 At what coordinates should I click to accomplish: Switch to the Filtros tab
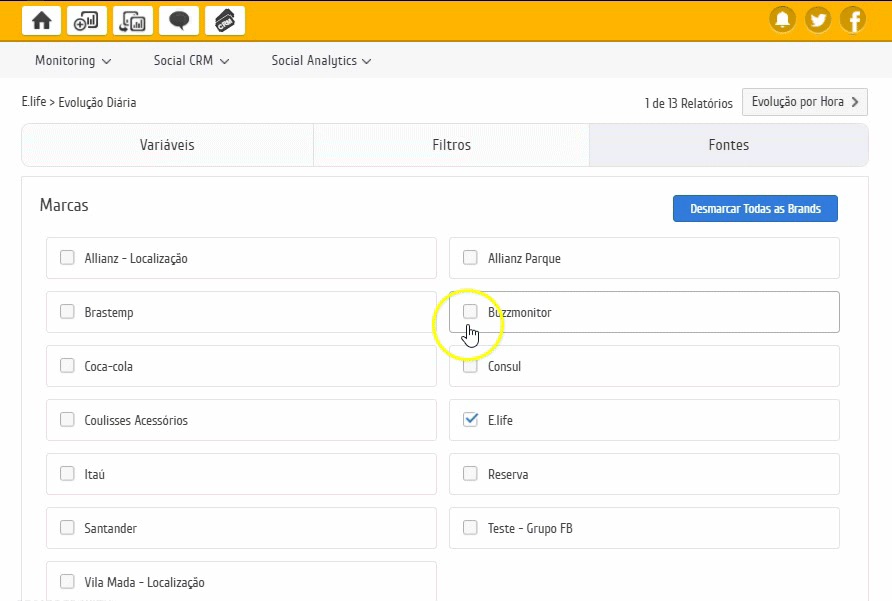451,145
